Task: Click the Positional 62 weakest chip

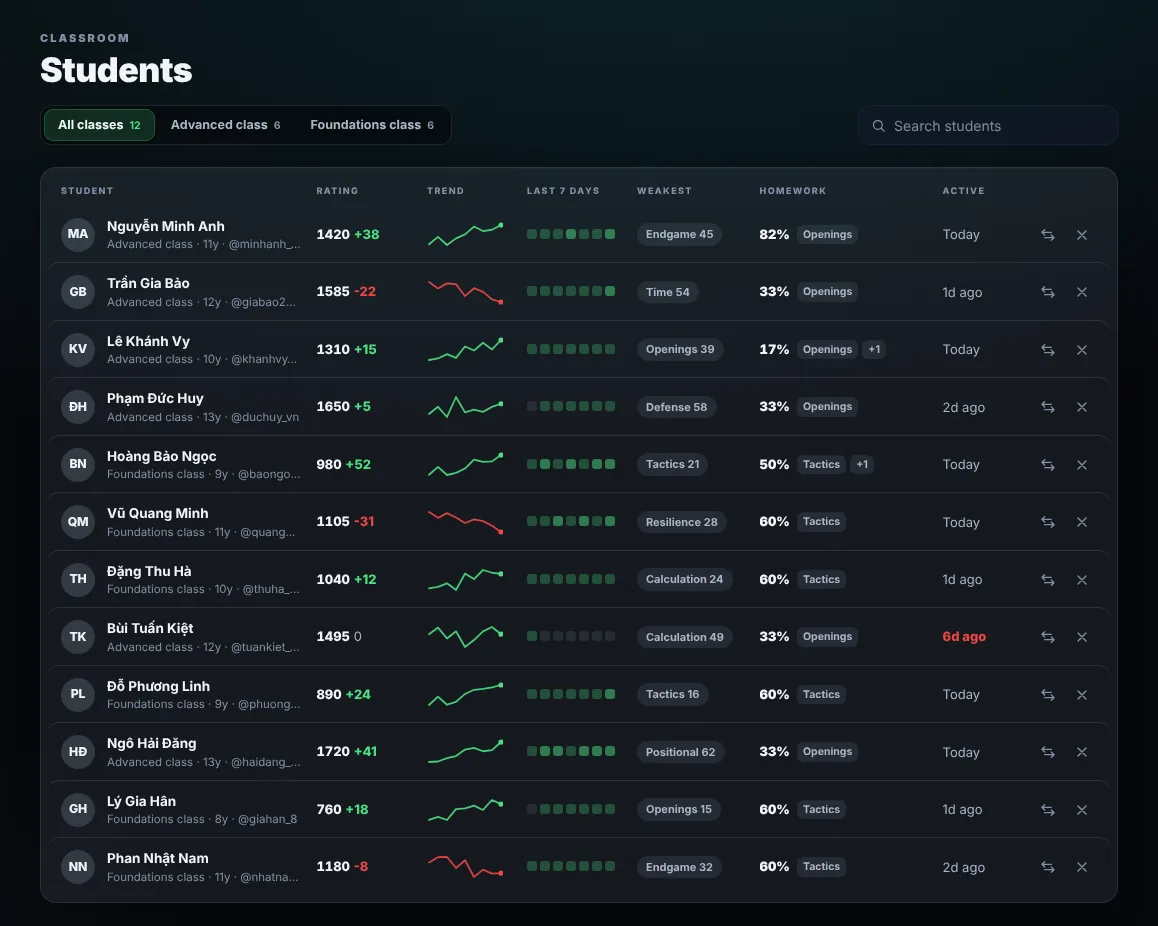Action: (x=680, y=752)
